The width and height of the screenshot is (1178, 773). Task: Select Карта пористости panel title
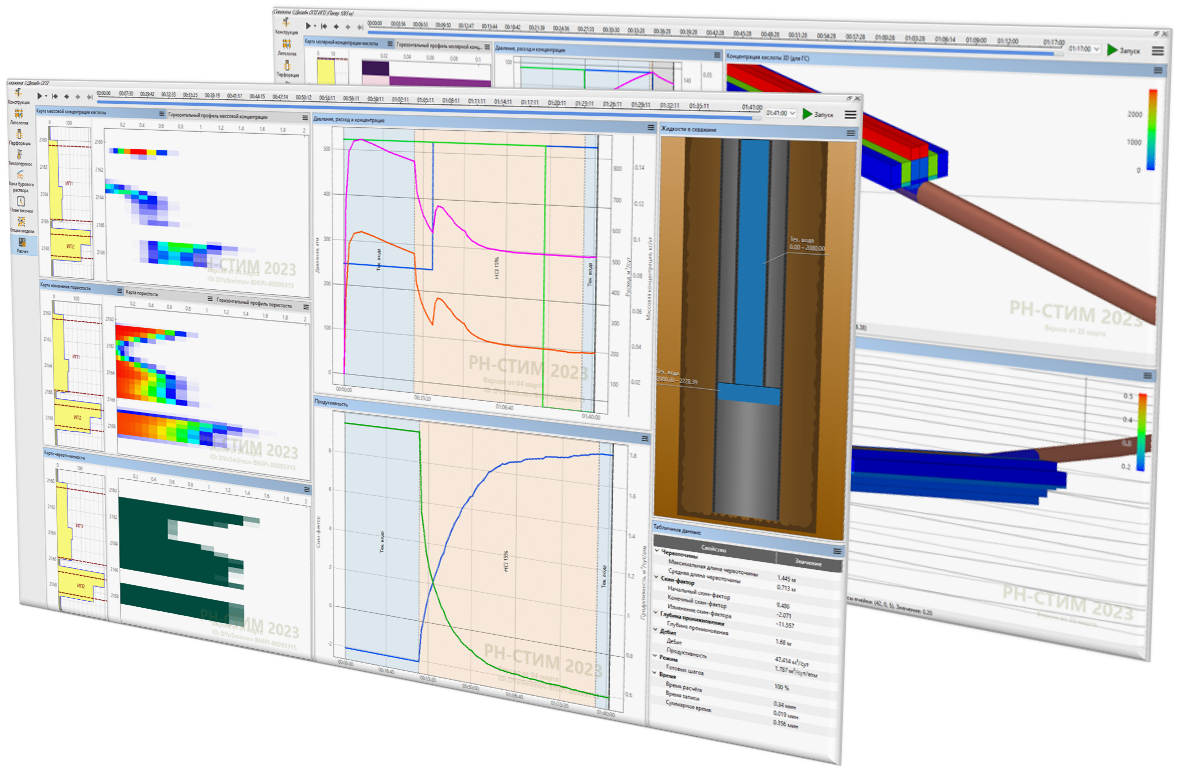coord(142,292)
